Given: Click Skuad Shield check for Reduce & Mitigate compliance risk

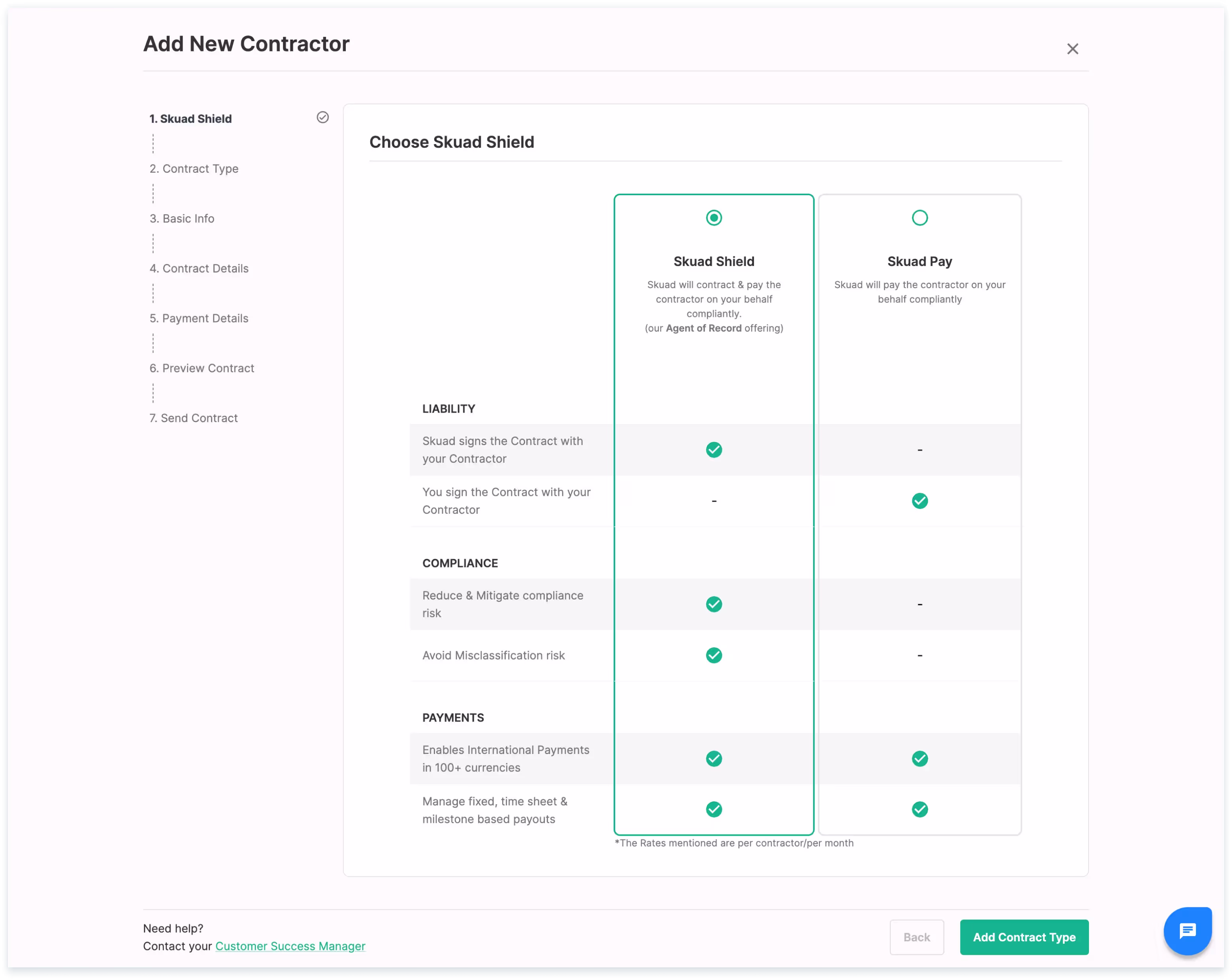Looking at the screenshot, I should click(714, 604).
